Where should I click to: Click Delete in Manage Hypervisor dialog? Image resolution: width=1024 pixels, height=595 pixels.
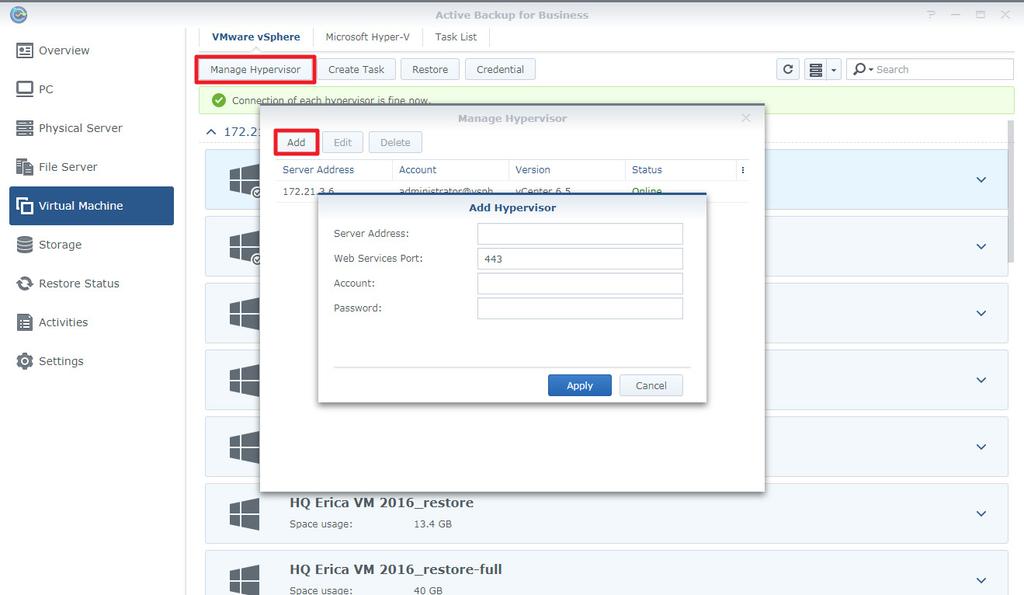click(395, 142)
